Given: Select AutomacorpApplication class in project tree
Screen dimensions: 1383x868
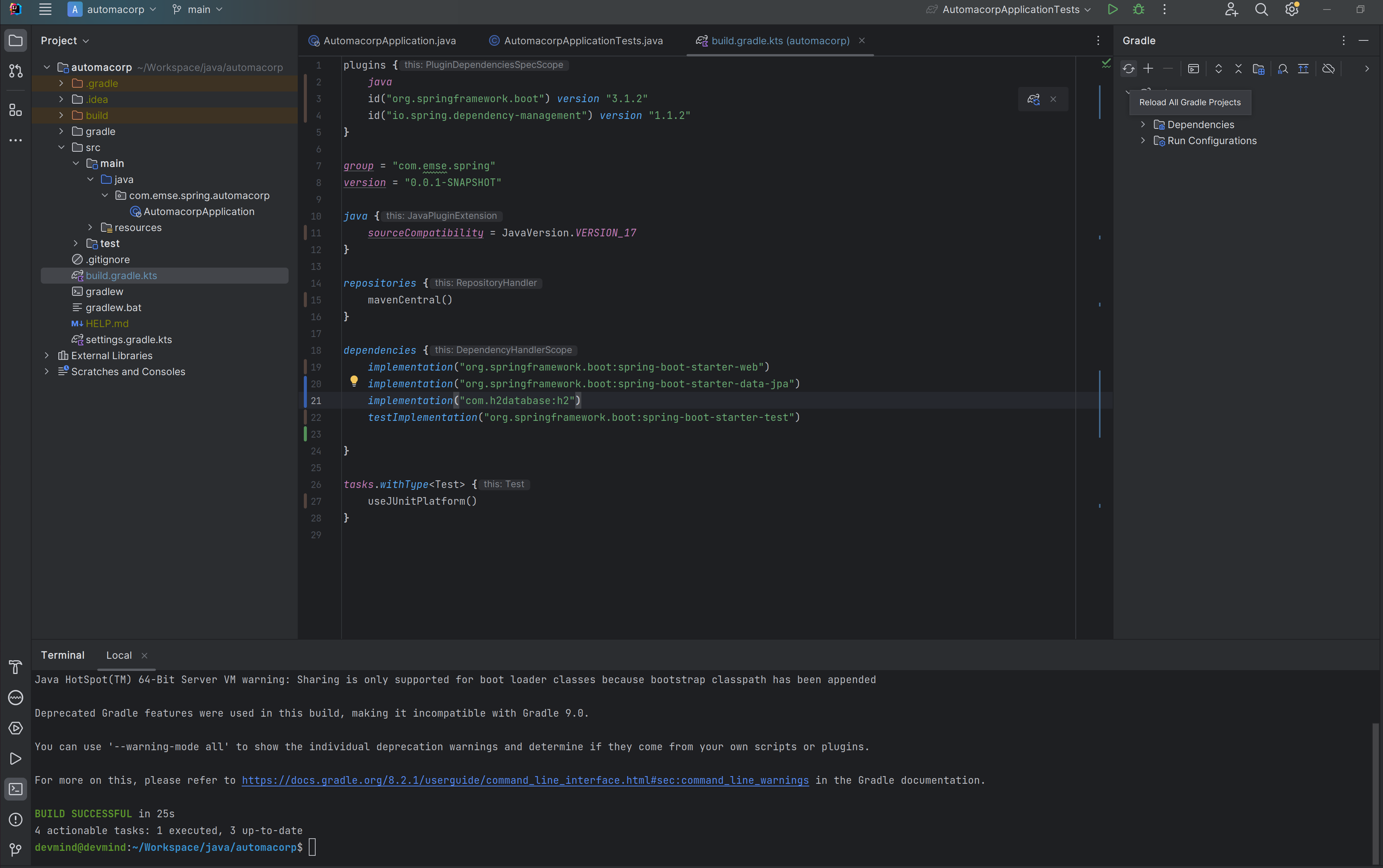Looking at the screenshot, I should point(199,212).
